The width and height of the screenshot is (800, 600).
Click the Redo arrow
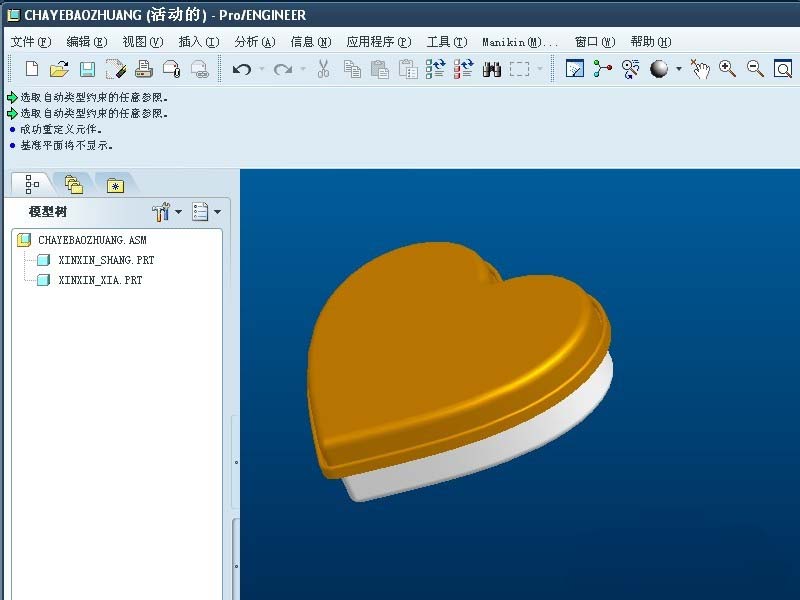tap(283, 69)
